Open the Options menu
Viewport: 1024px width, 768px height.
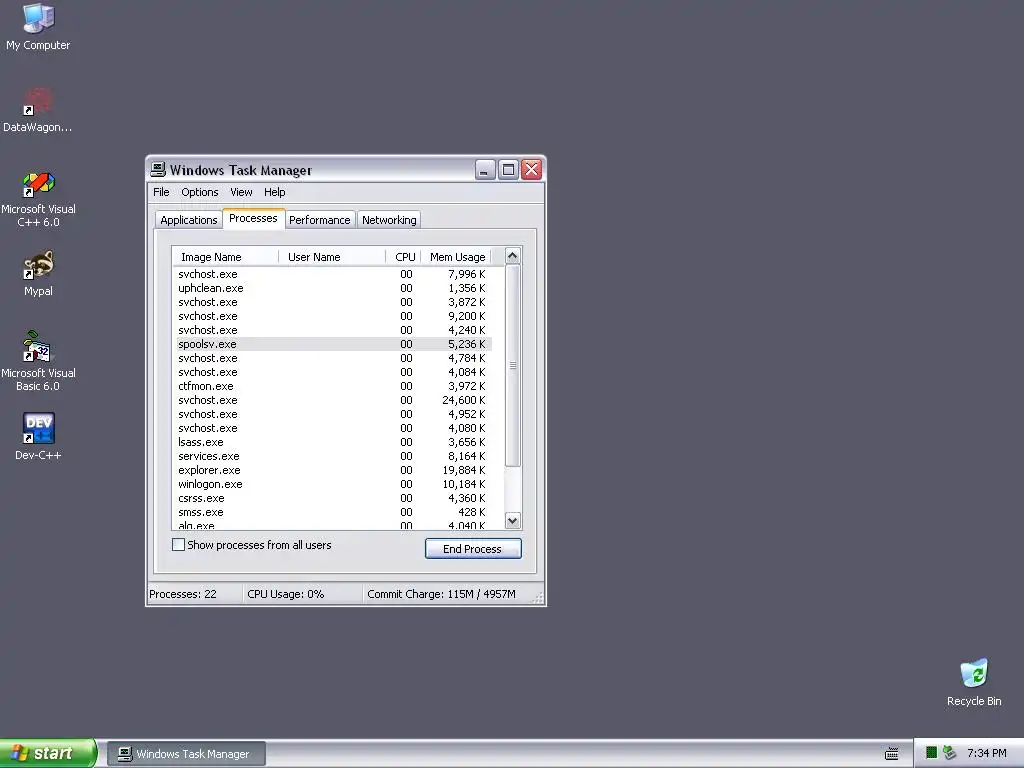(x=200, y=192)
